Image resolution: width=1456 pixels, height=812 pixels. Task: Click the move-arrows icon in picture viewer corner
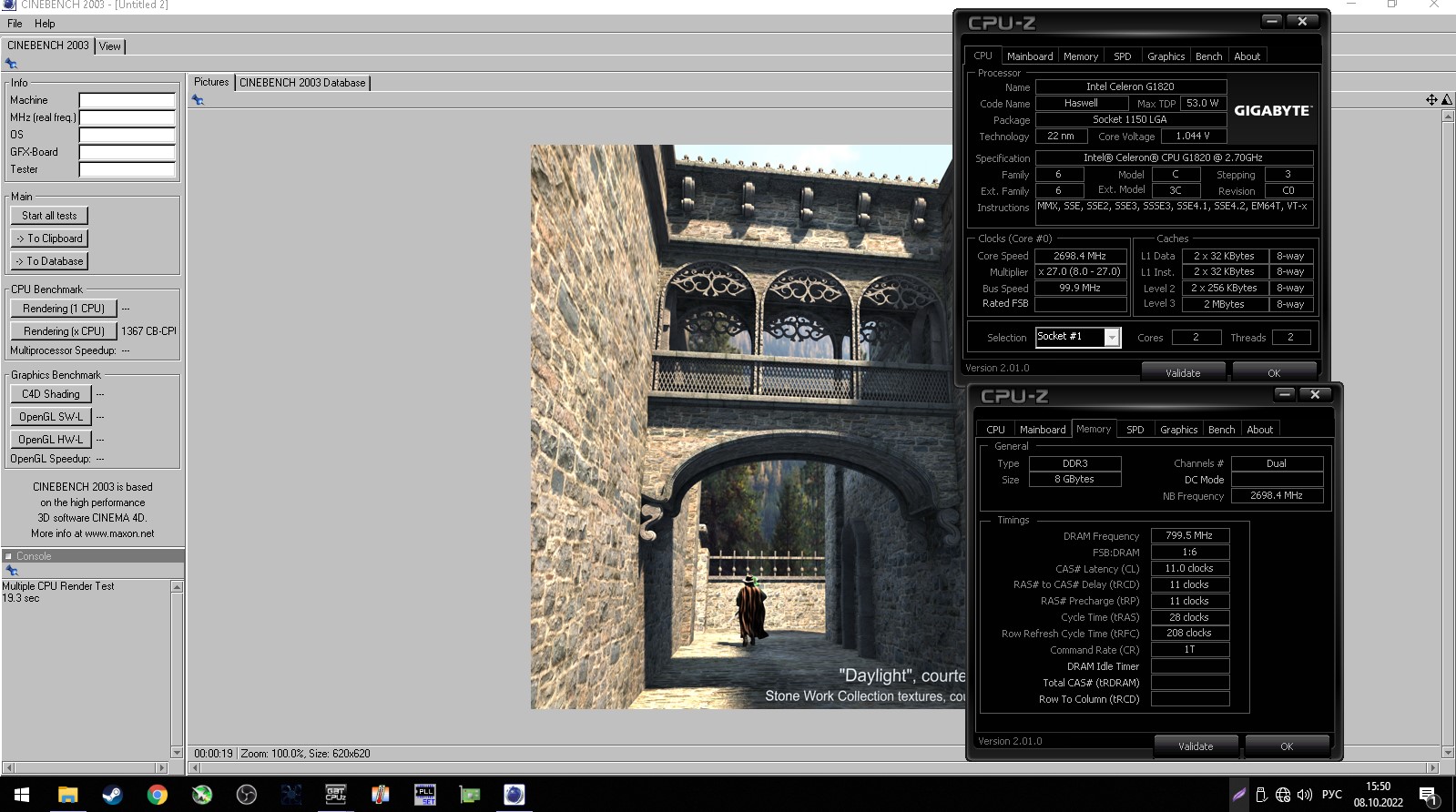coord(1431,99)
